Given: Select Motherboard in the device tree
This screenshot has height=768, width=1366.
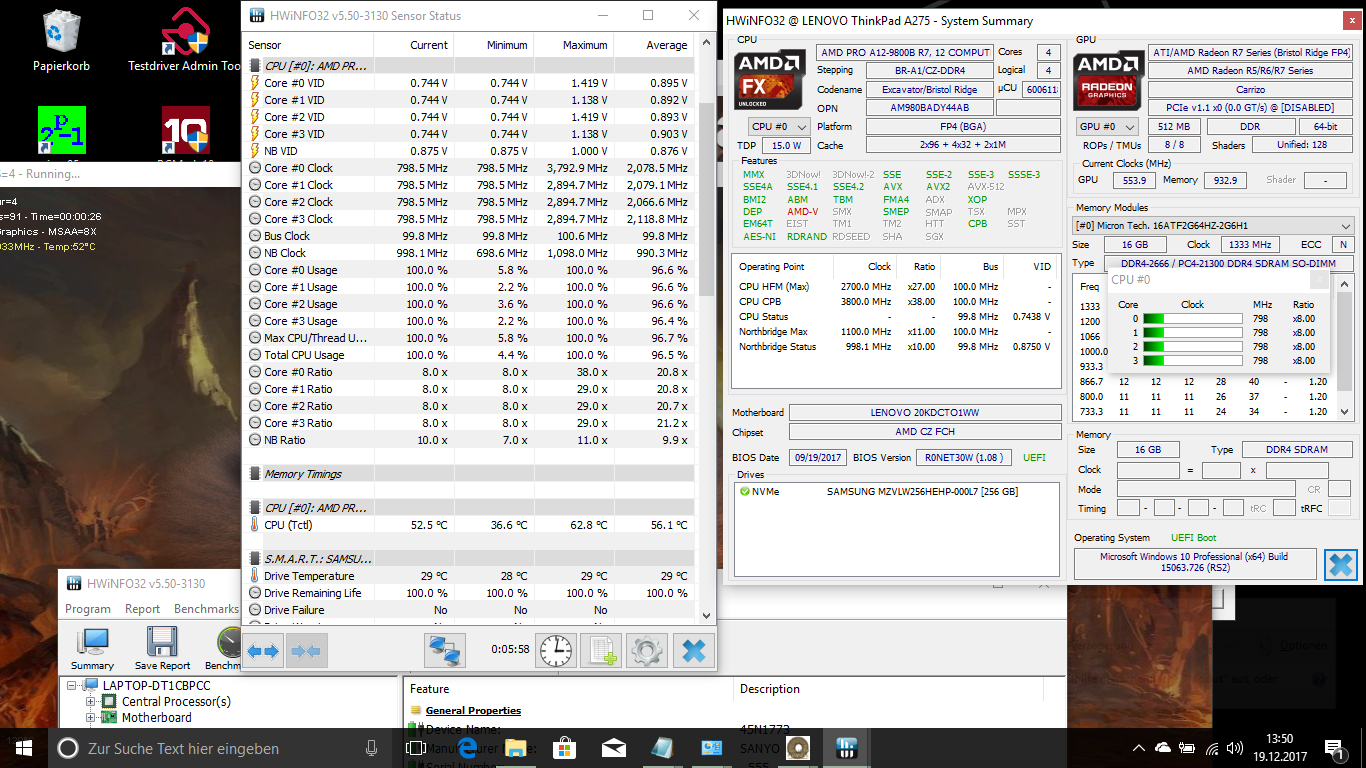Looking at the screenshot, I should tap(157, 718).
